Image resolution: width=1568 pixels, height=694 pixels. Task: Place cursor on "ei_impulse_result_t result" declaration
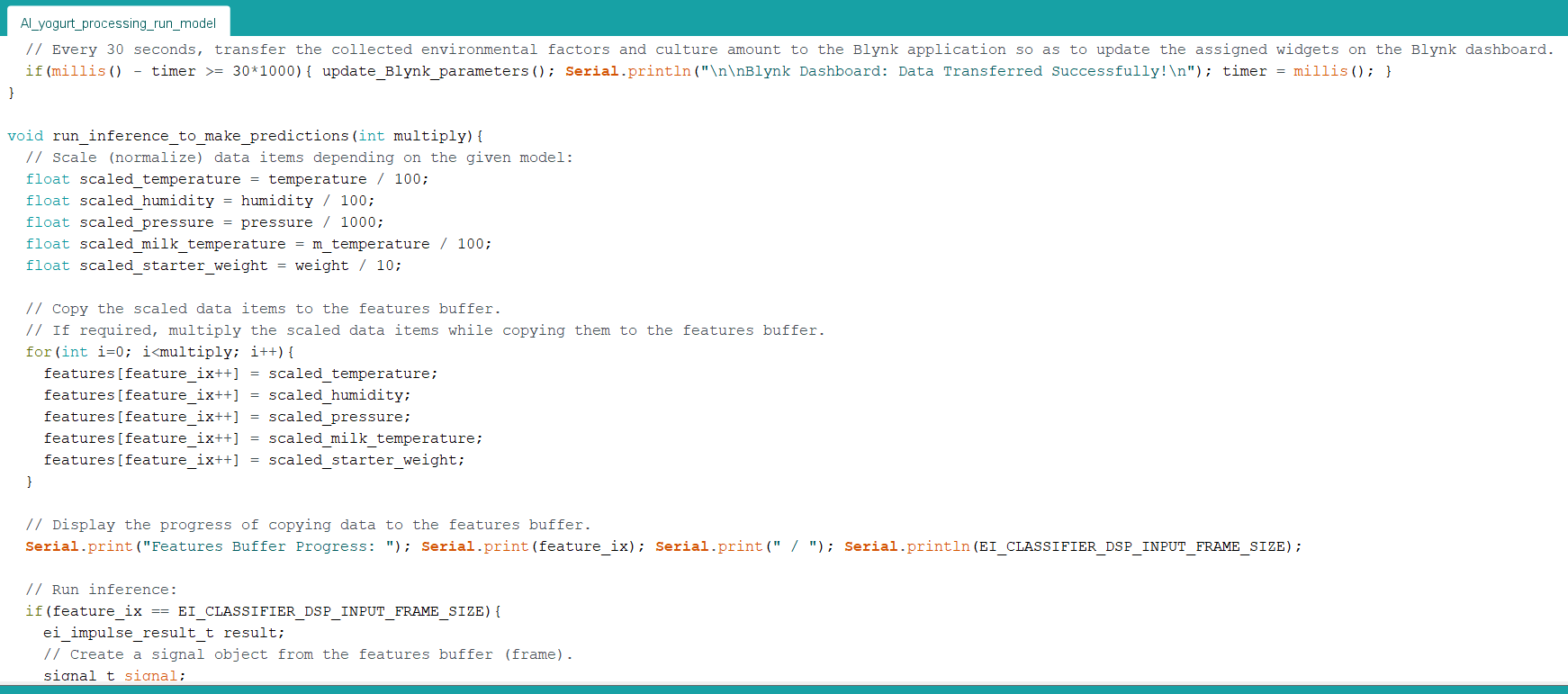pos(162,633)
